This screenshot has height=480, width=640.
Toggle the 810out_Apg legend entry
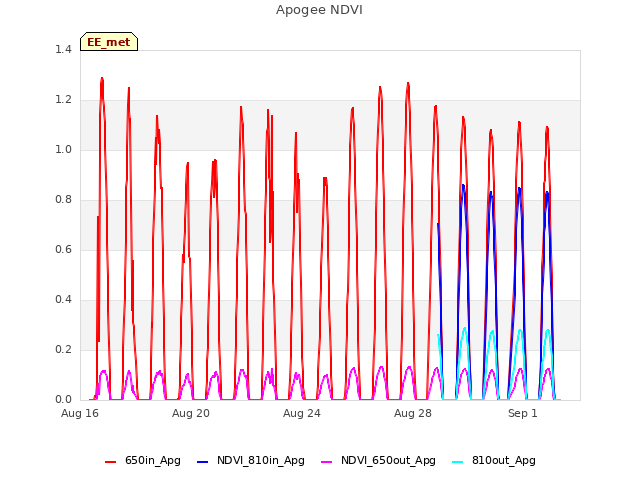coord(494,461)
